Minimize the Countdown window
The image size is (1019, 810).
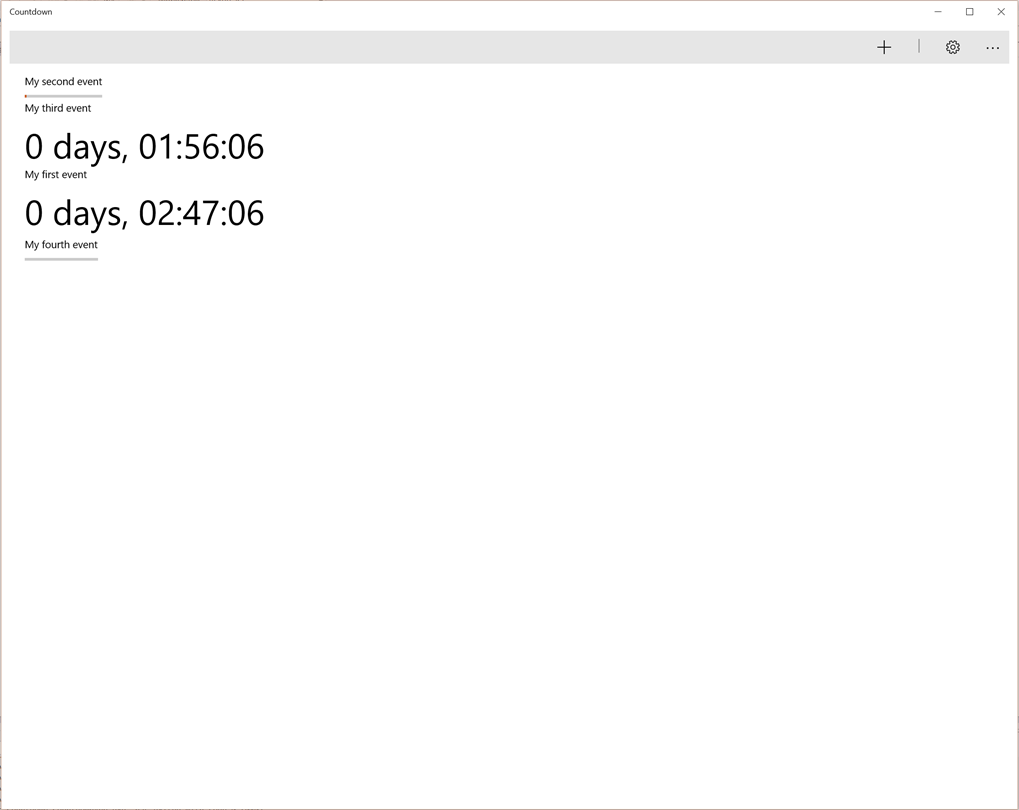(938, 12)
